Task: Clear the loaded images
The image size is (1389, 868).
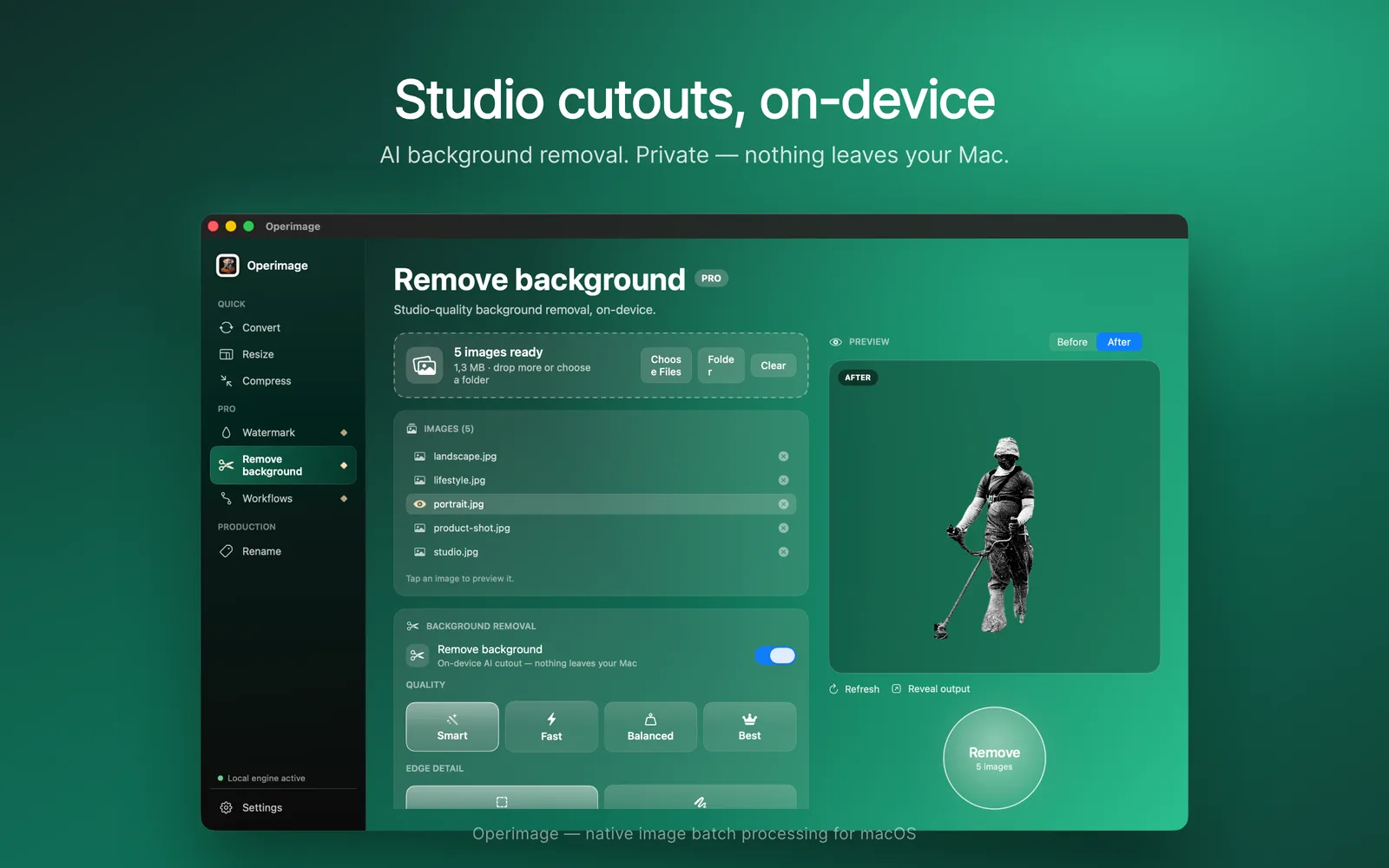Action: pos(773,365)
